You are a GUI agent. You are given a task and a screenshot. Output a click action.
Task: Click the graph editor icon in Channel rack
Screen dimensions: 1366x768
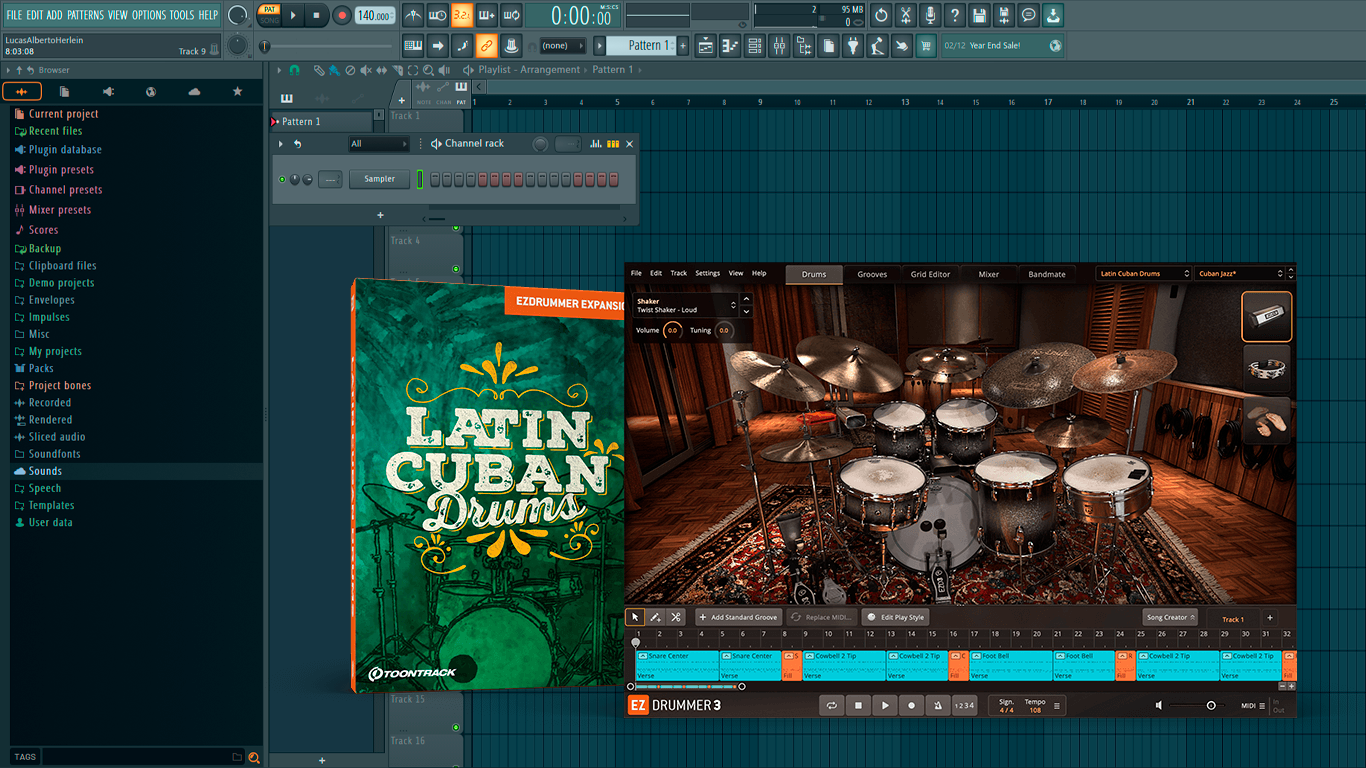(596, 144)
